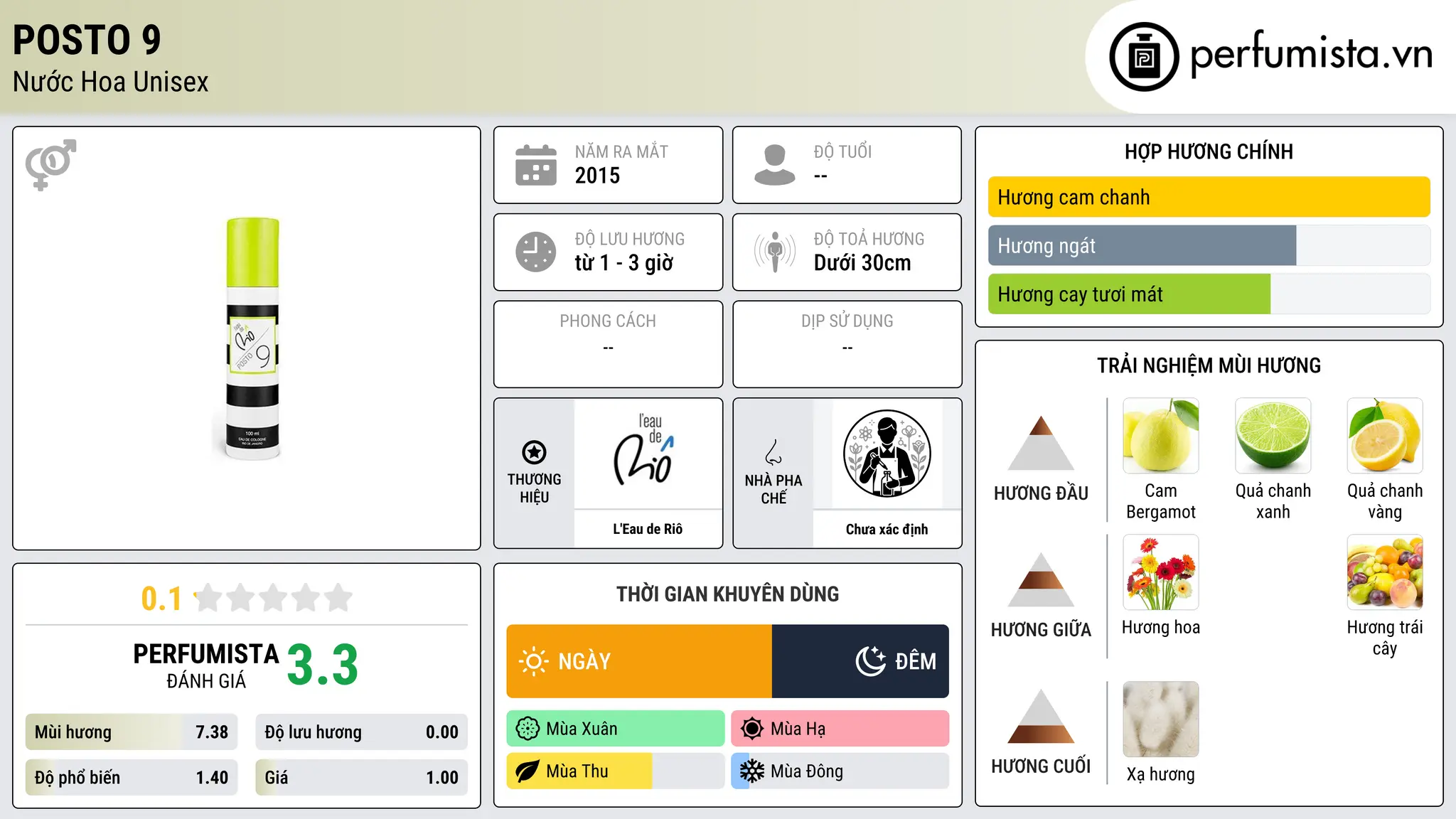Screen dimensions: 1456x819
Task: Click the Đêm nighttime segment
Action: [860, 661]
